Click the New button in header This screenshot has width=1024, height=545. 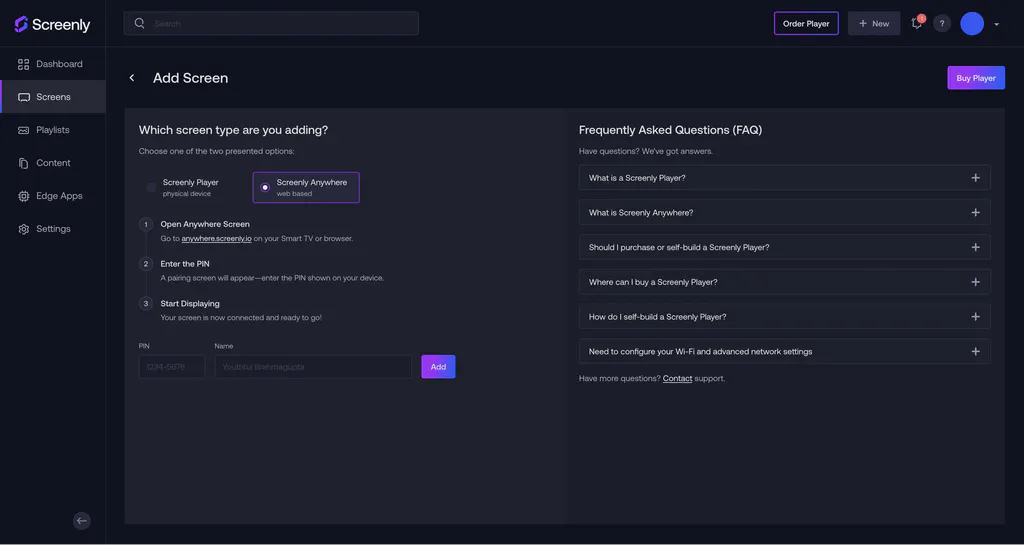[x=874, y=23]
